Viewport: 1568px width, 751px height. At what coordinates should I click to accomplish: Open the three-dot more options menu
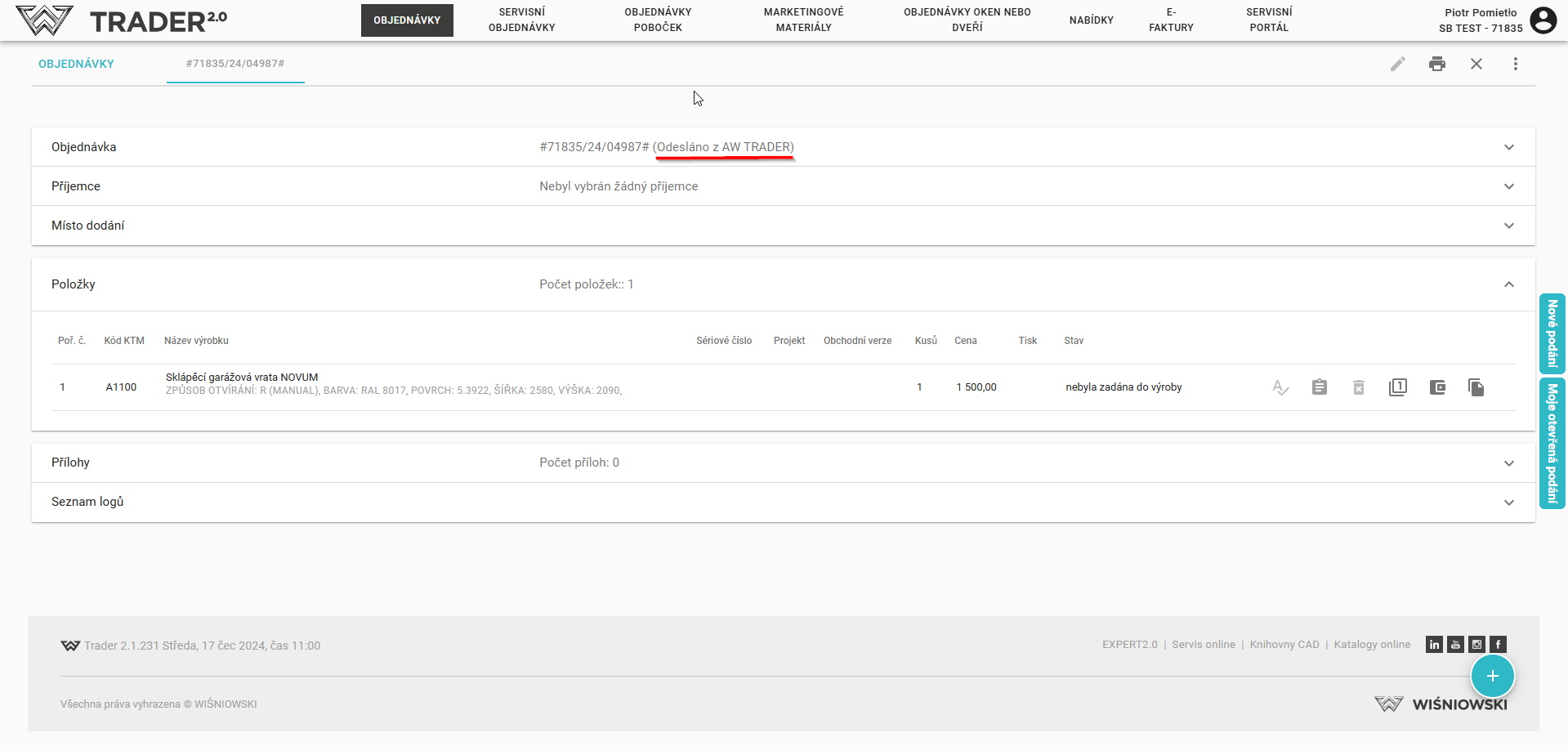point(1515,64)
